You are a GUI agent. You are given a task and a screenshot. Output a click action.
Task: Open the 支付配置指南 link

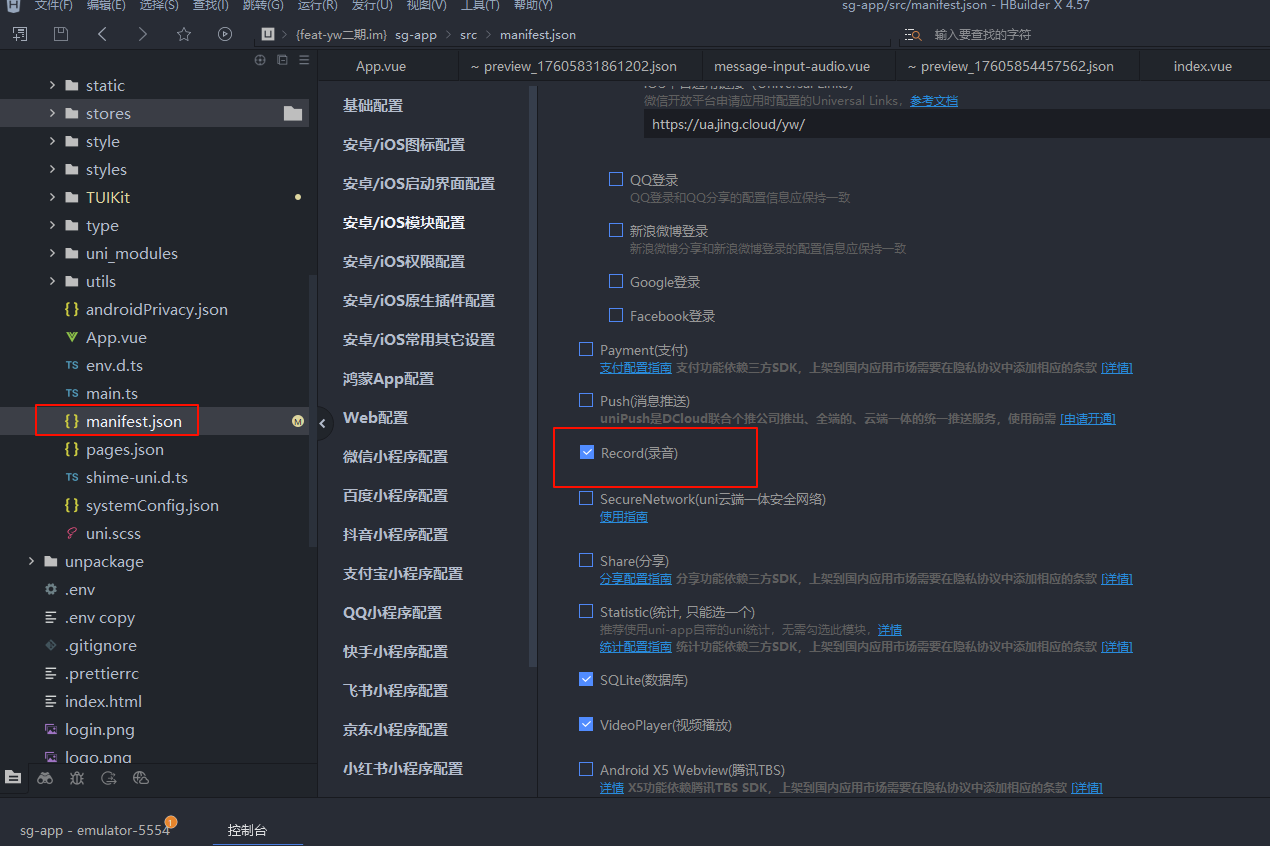pyautogui.click(x=635, y=368)
